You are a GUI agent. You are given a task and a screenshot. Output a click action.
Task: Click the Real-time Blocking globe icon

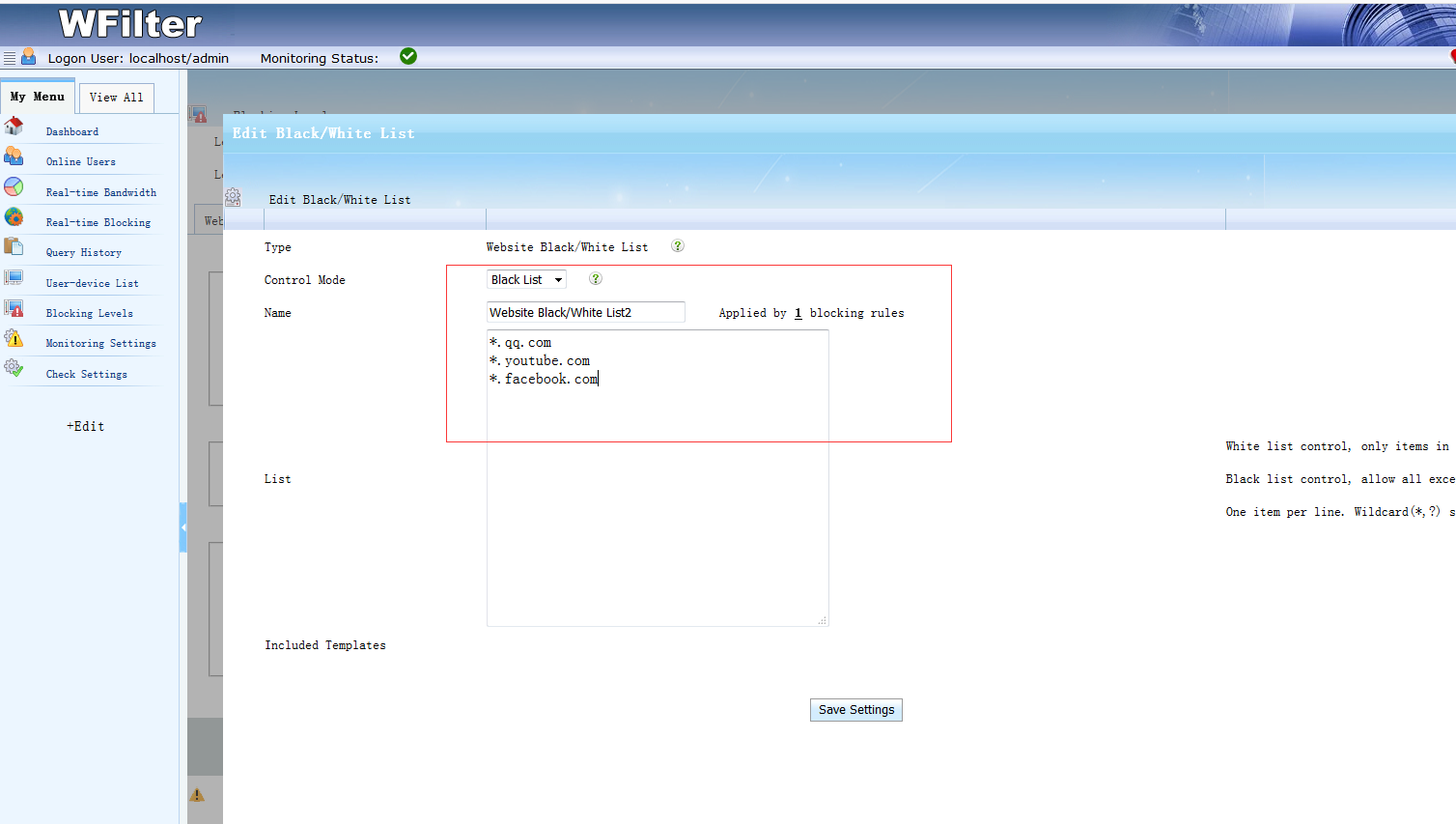point(14,216)
